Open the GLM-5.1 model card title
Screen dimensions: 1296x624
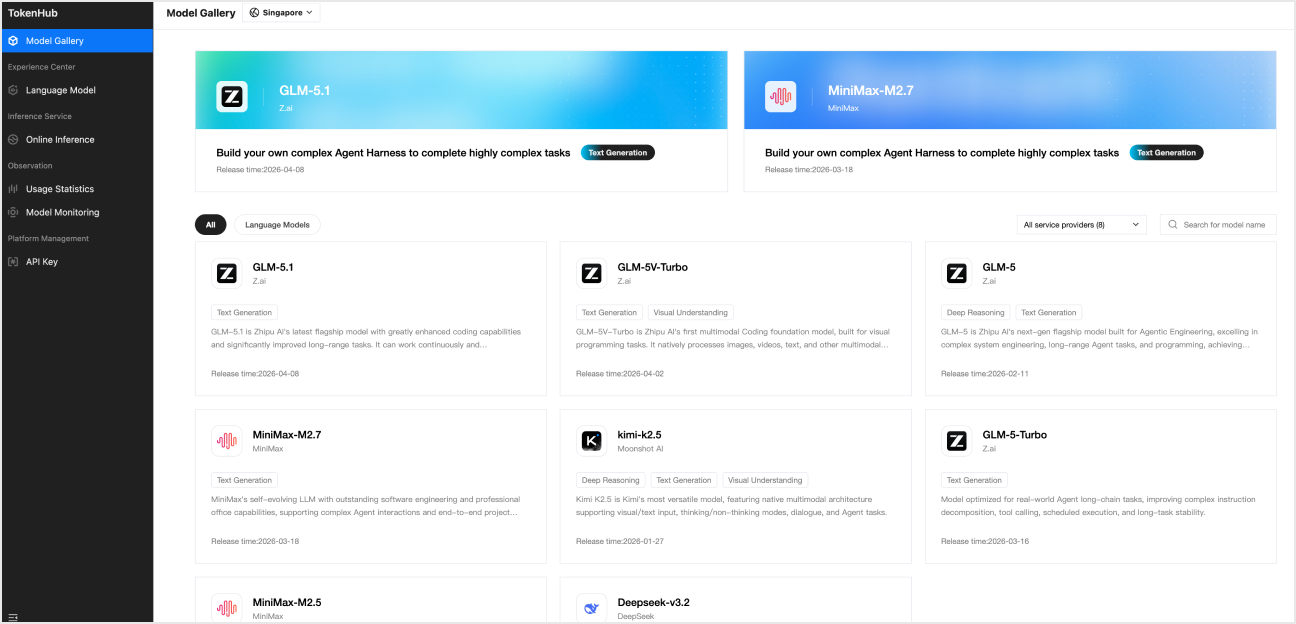[273, 267]
